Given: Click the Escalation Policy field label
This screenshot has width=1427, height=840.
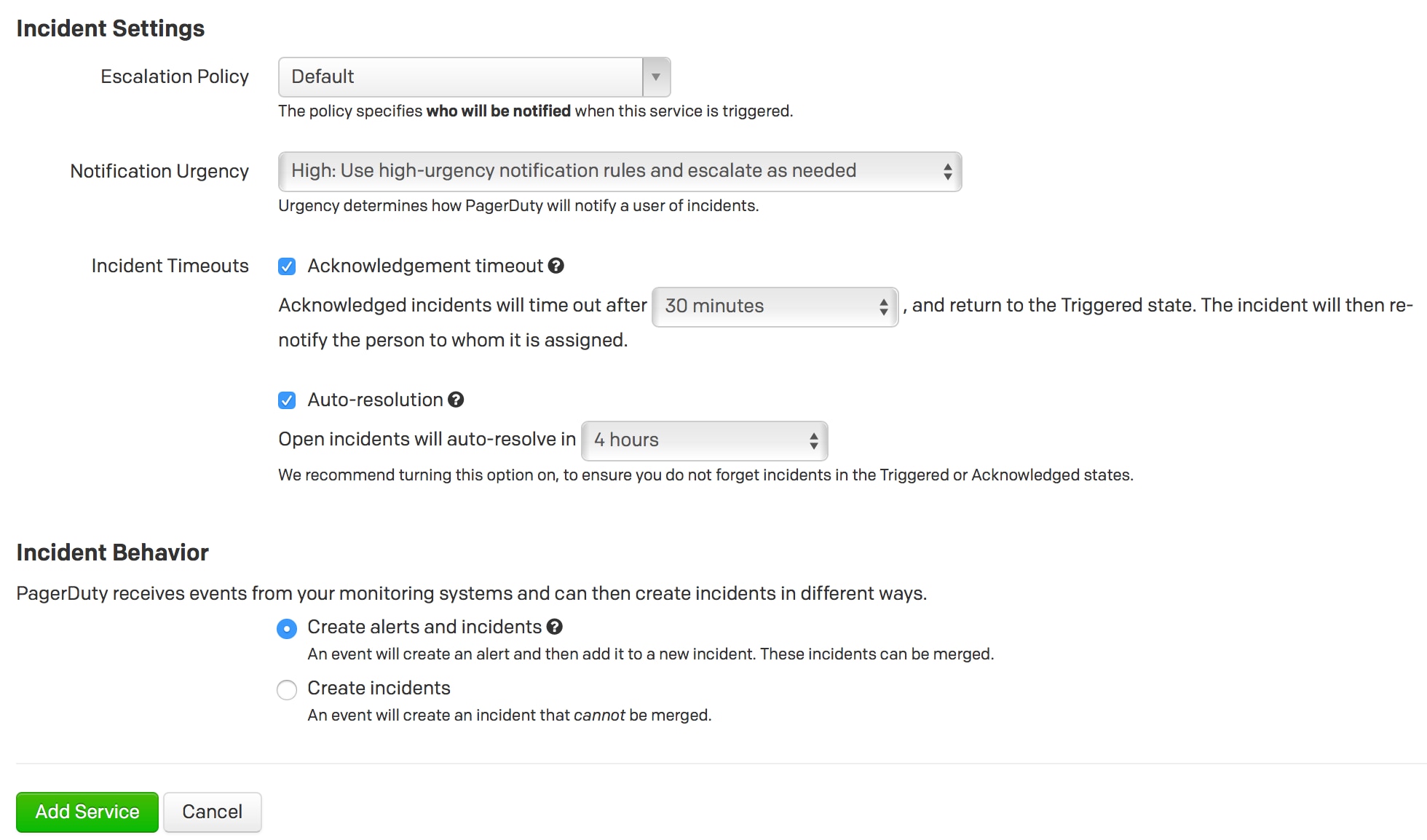Looking at the screenshot, I should [175, 76].
